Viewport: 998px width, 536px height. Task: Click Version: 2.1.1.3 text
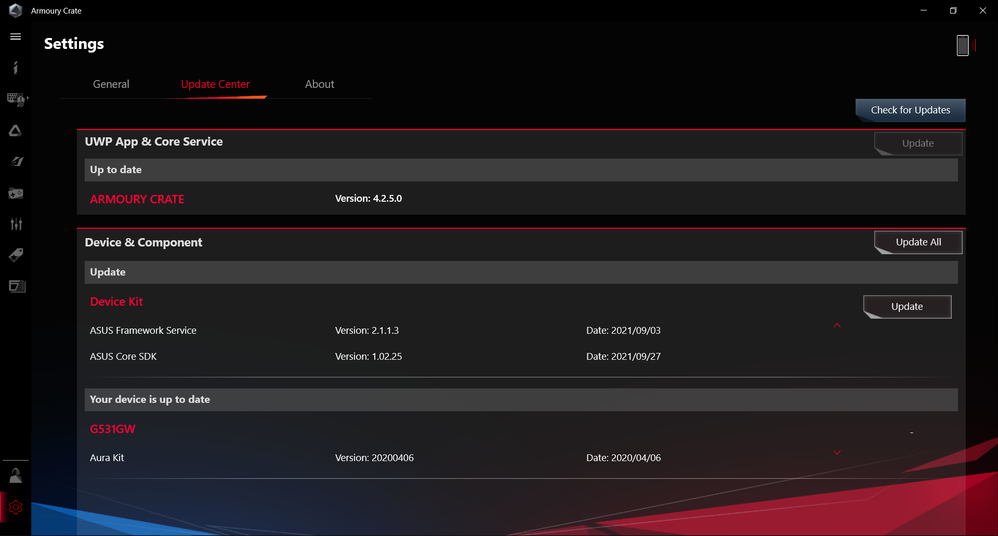pyautogui.click(x=367, y=330)
